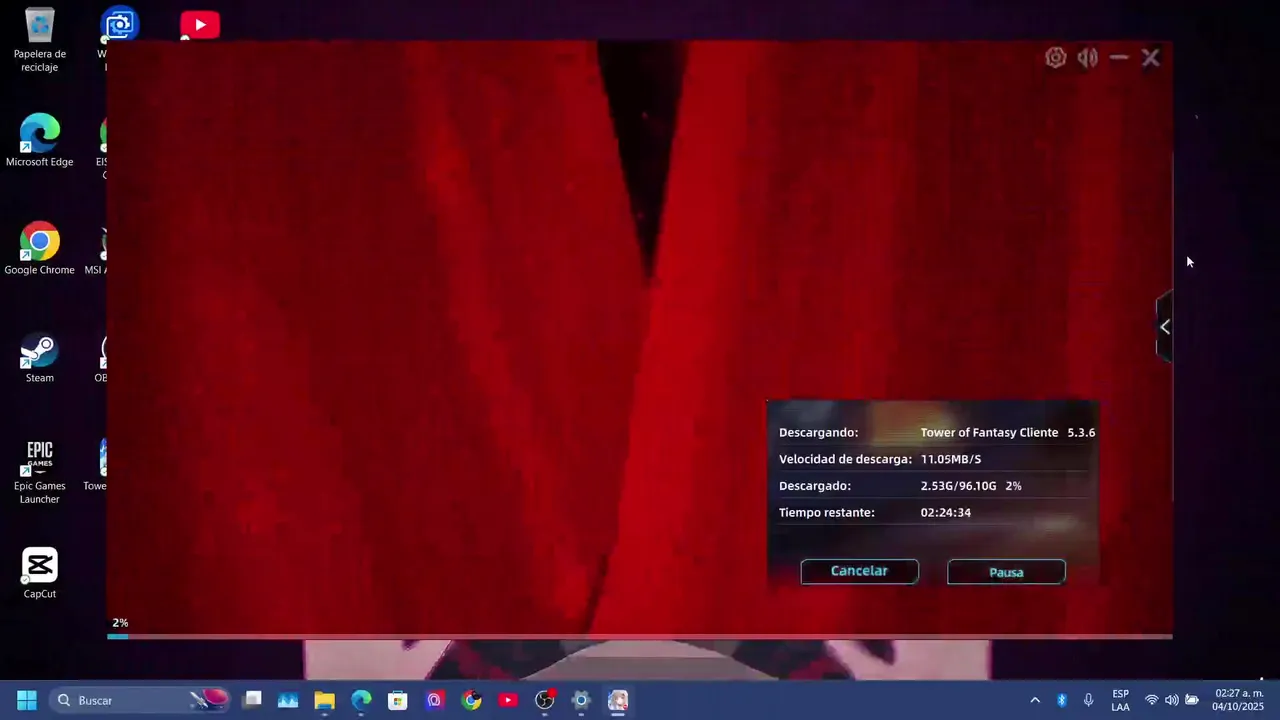Open Settings gear from the taskbar

(x=581, y=700)
